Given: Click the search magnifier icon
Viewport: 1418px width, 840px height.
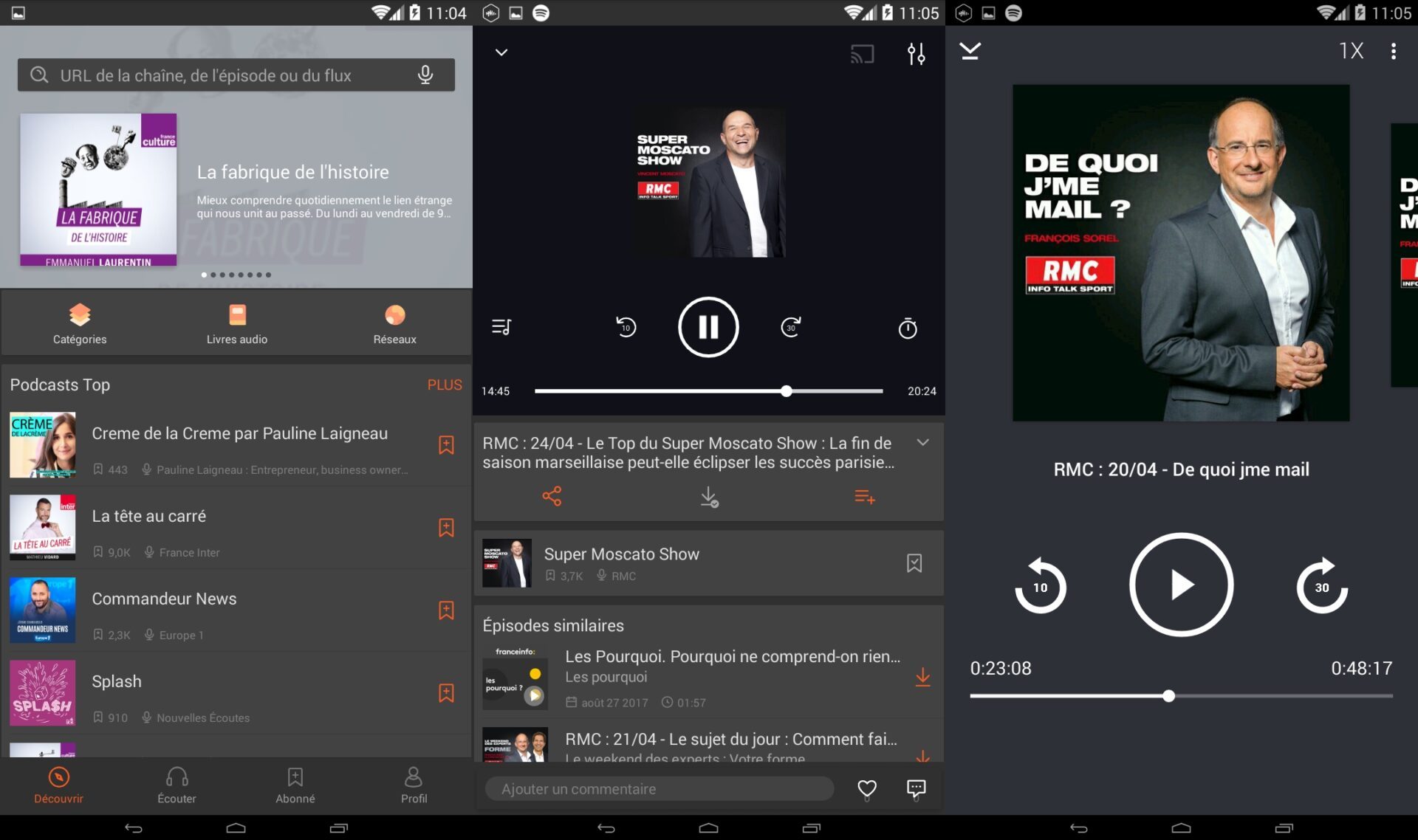Looking at the screenshot, I should click(x=39, y=75).
